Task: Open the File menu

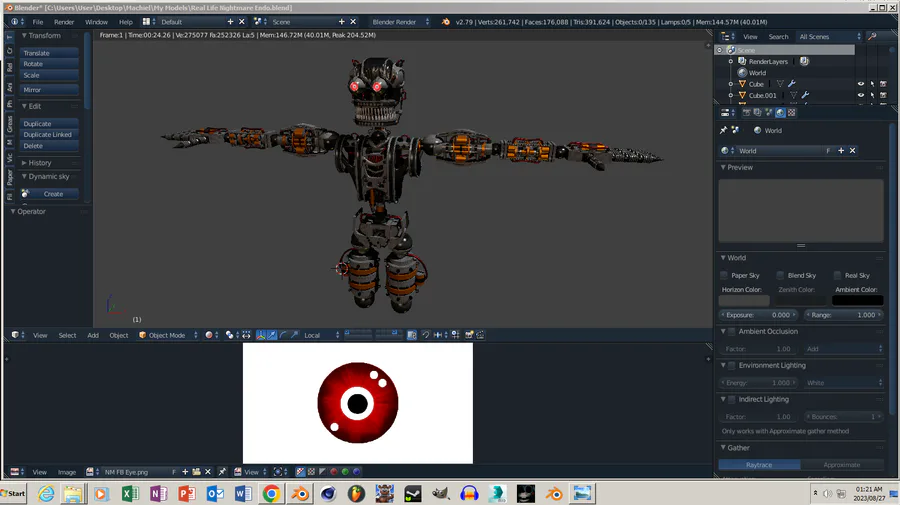Action: (x=38, y=22)
